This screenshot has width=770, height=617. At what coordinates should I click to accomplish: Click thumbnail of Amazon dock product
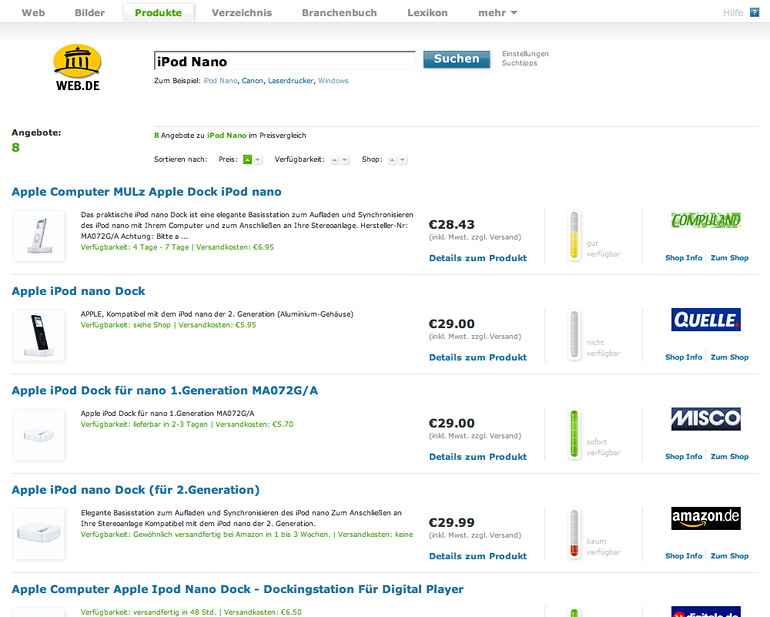click(39, 534)
